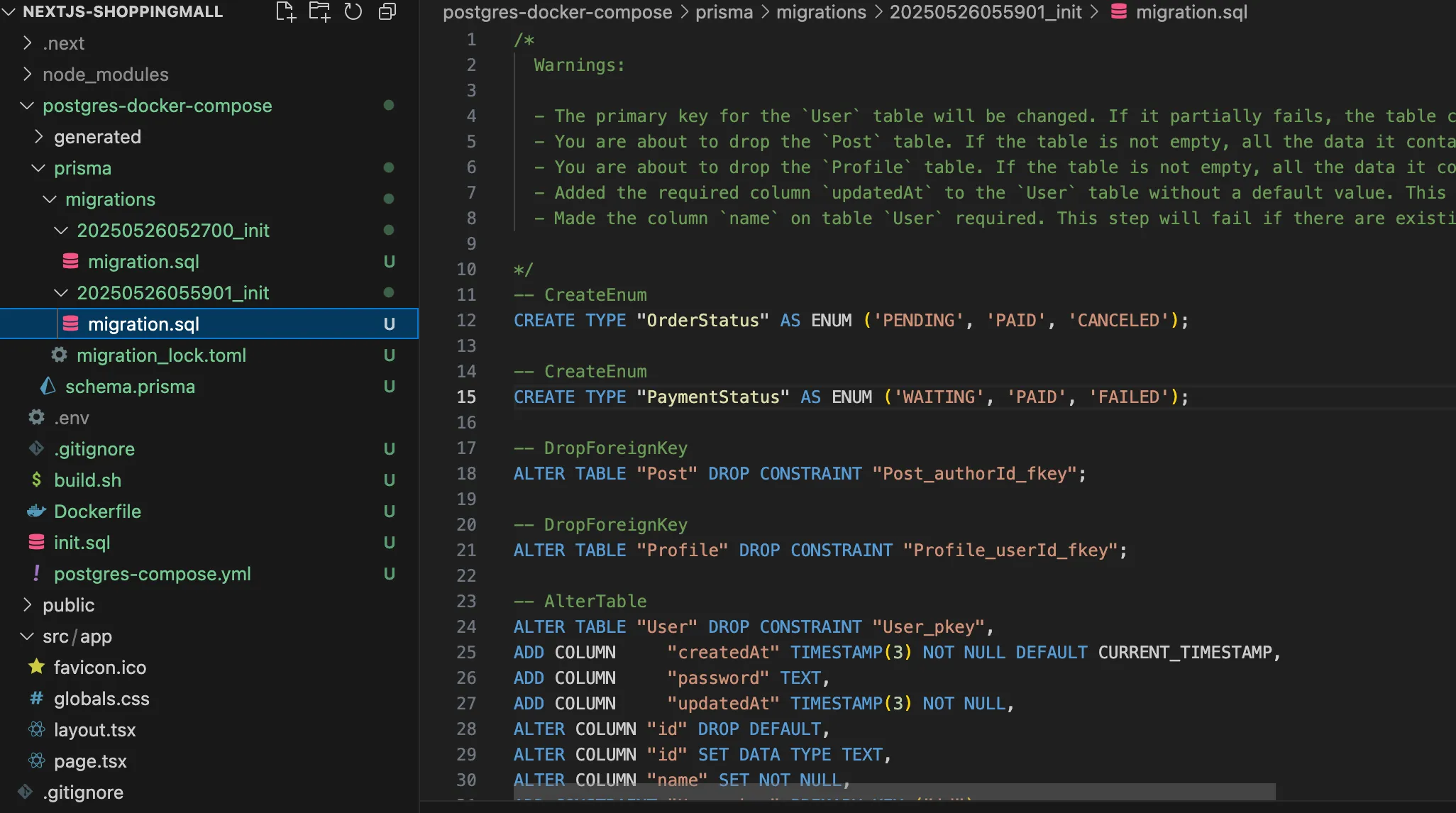Click the gear icon beside migration_lock.toml
This screenshot has height=813, width=1456.
click(x=60, y=355)
